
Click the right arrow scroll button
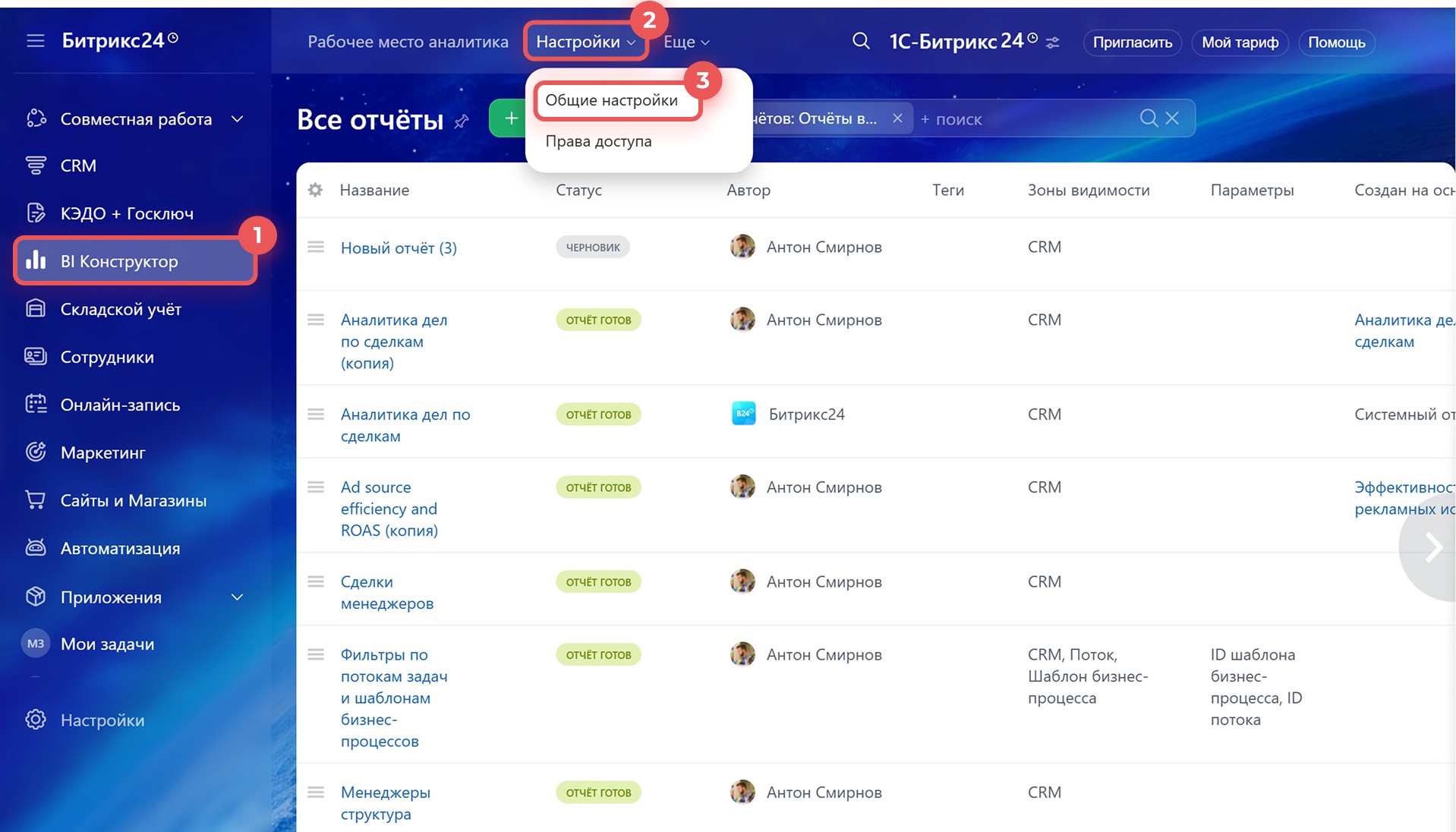coord(1432,547)
